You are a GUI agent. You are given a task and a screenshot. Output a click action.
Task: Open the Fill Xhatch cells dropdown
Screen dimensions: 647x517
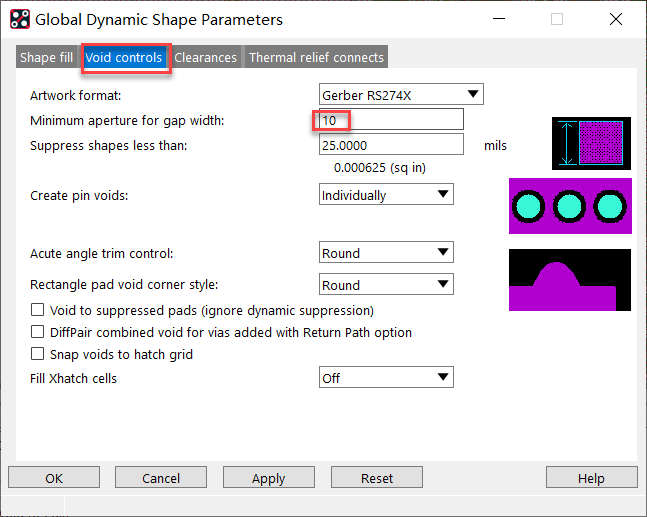pos(385,378)
